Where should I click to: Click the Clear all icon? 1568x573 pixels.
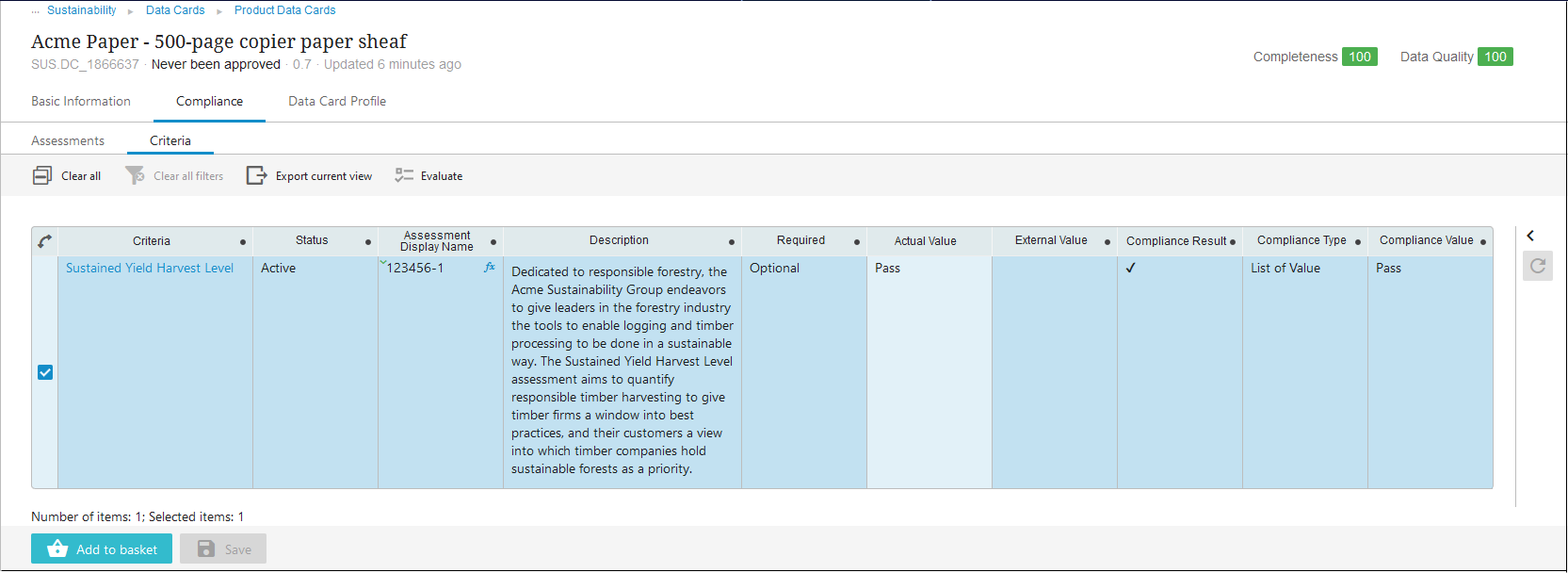click(x=42, y=176)
